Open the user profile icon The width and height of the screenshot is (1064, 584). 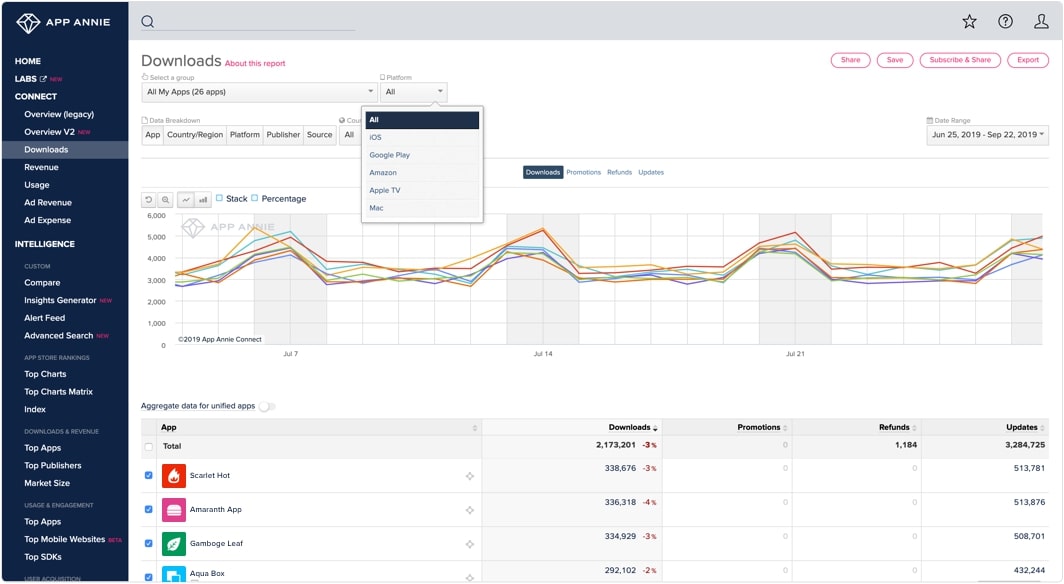tap(1039, 20)
